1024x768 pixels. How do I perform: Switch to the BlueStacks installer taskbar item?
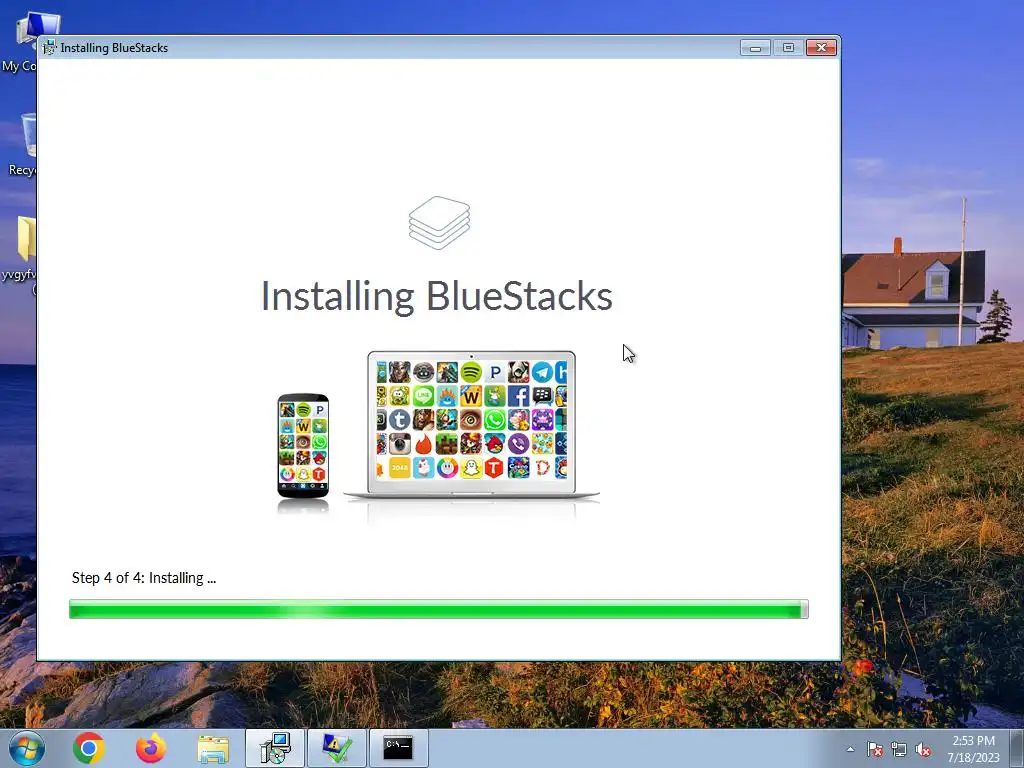point(275,748)
